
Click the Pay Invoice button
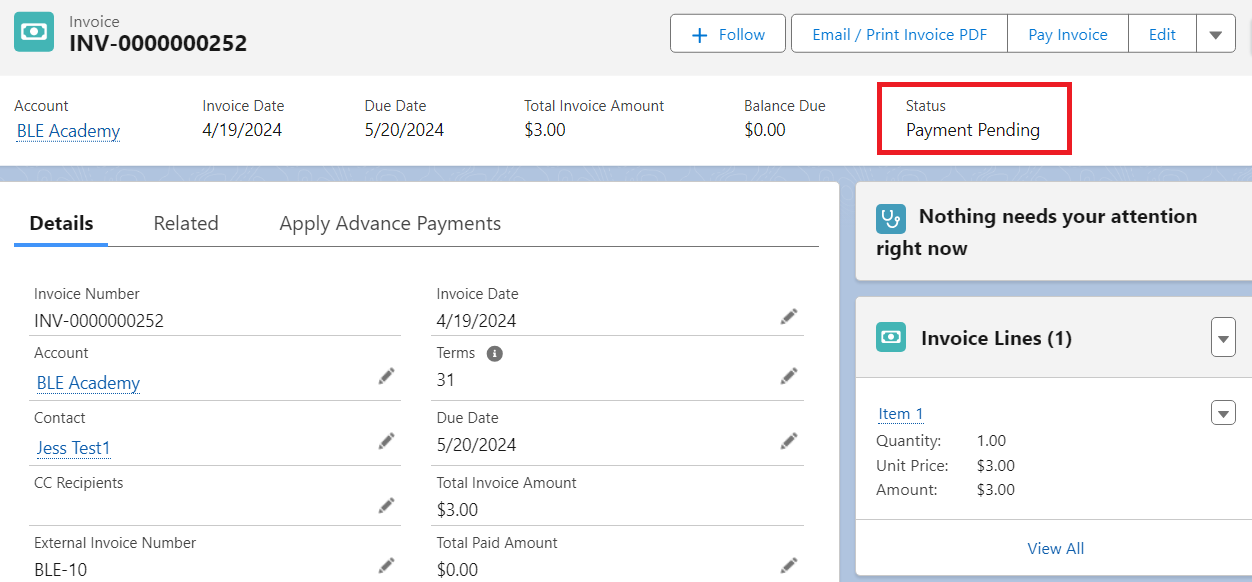coord(1067,34)
